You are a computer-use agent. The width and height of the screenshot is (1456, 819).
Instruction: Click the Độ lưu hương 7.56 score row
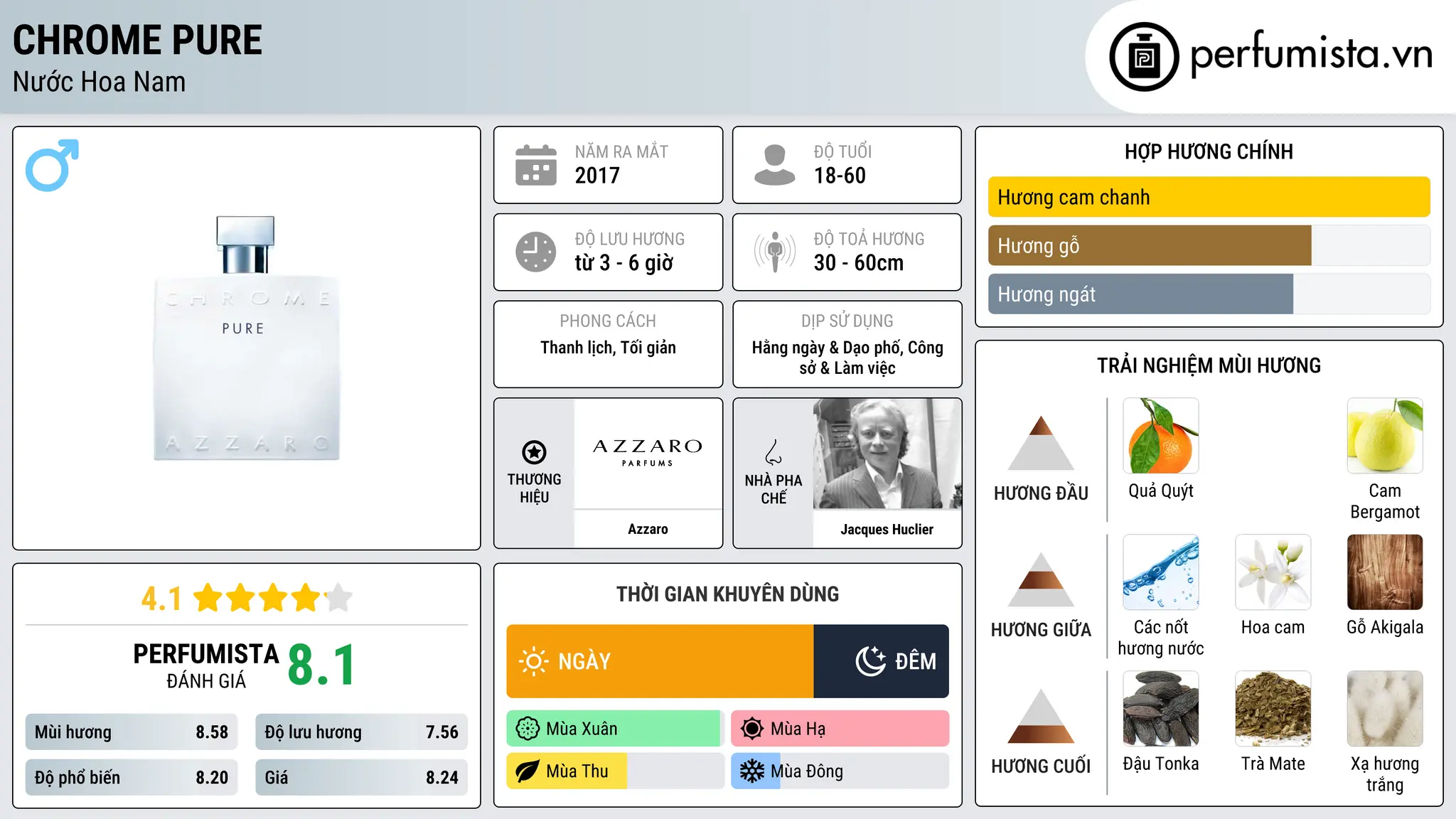pyautogui.click(x=361, y=732)
